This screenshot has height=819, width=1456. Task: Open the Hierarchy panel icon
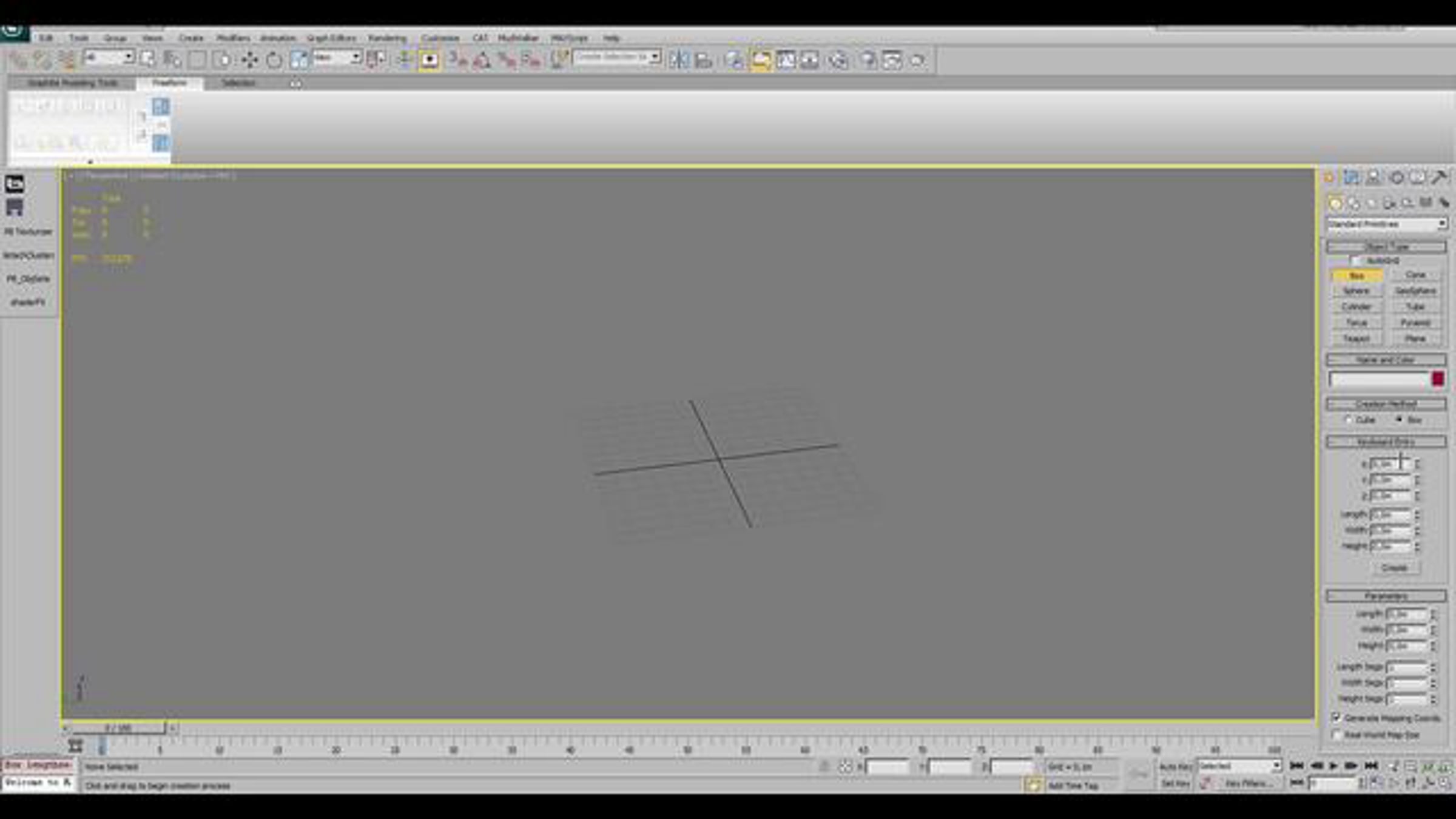pos(1373,177)
